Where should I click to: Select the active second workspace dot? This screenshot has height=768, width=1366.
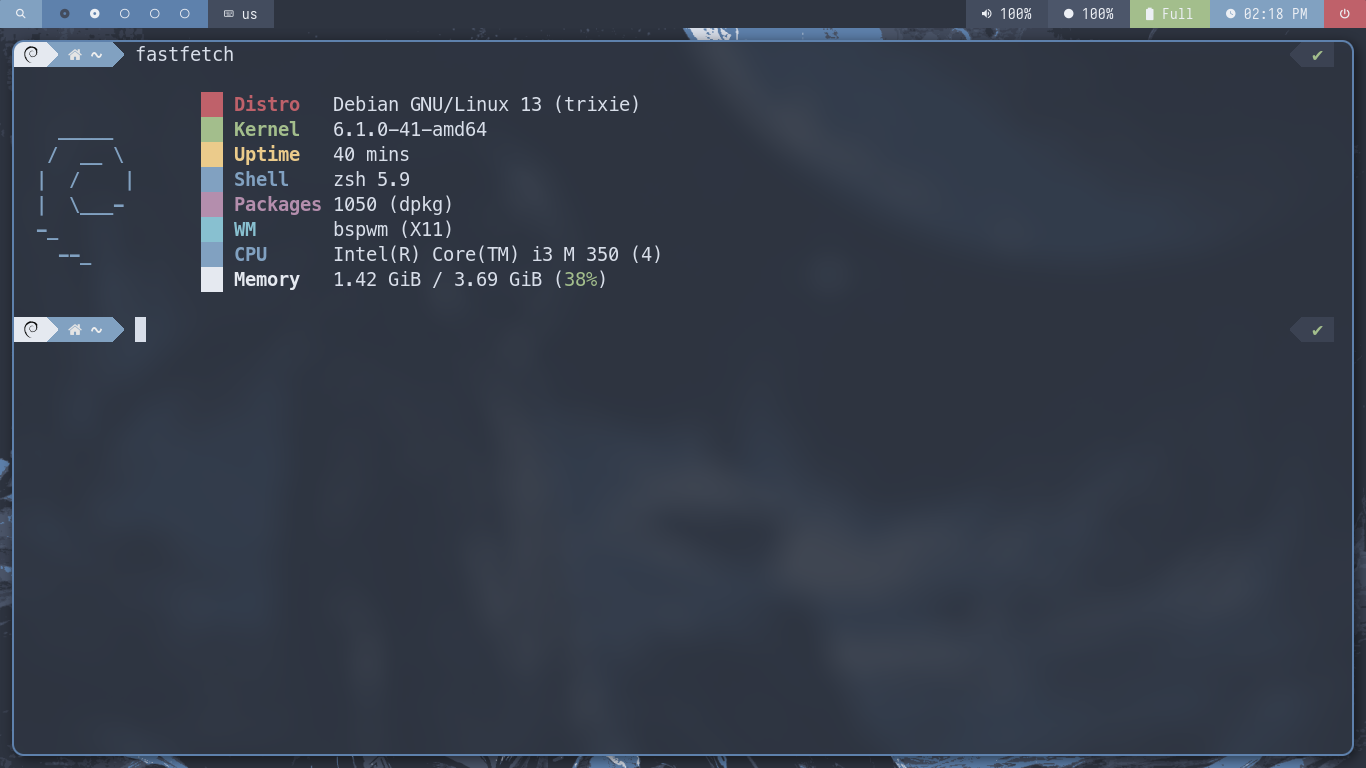(x=95, y=14)
